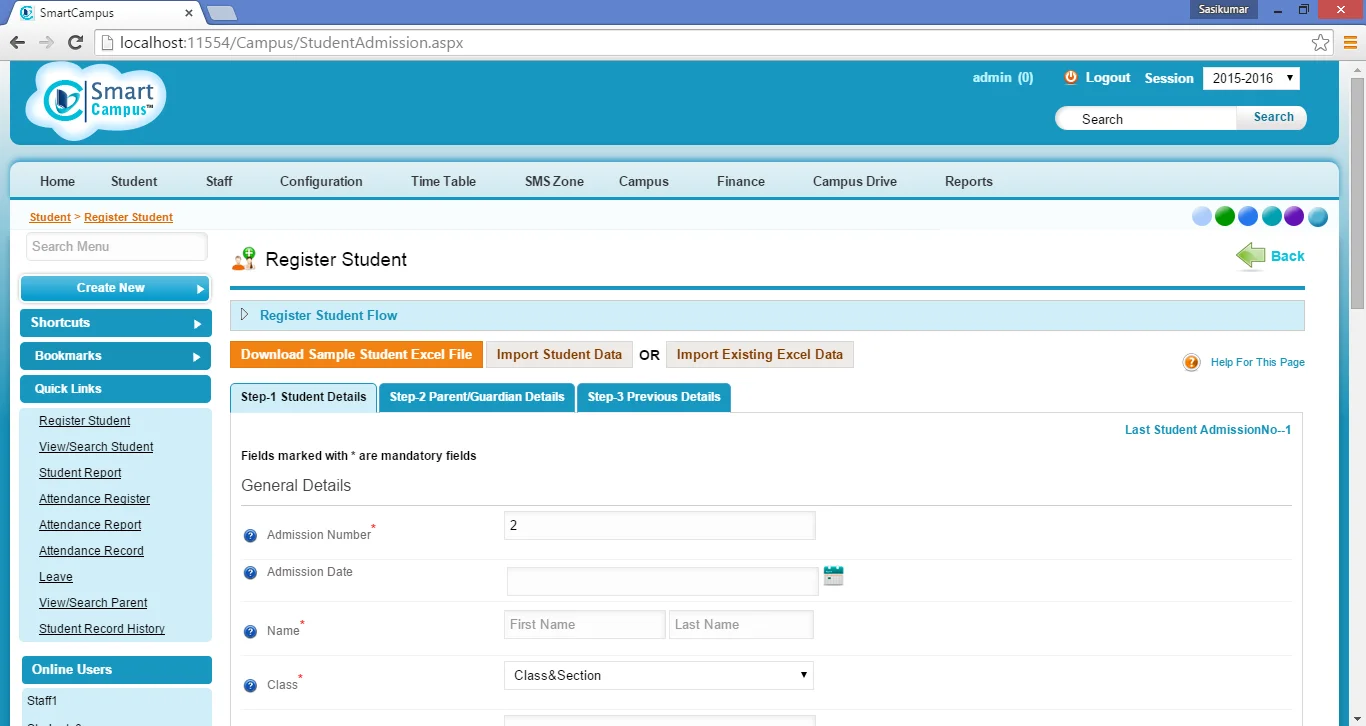Open the Configuration menu
The image size is (1366, 726).
(321, 181)
